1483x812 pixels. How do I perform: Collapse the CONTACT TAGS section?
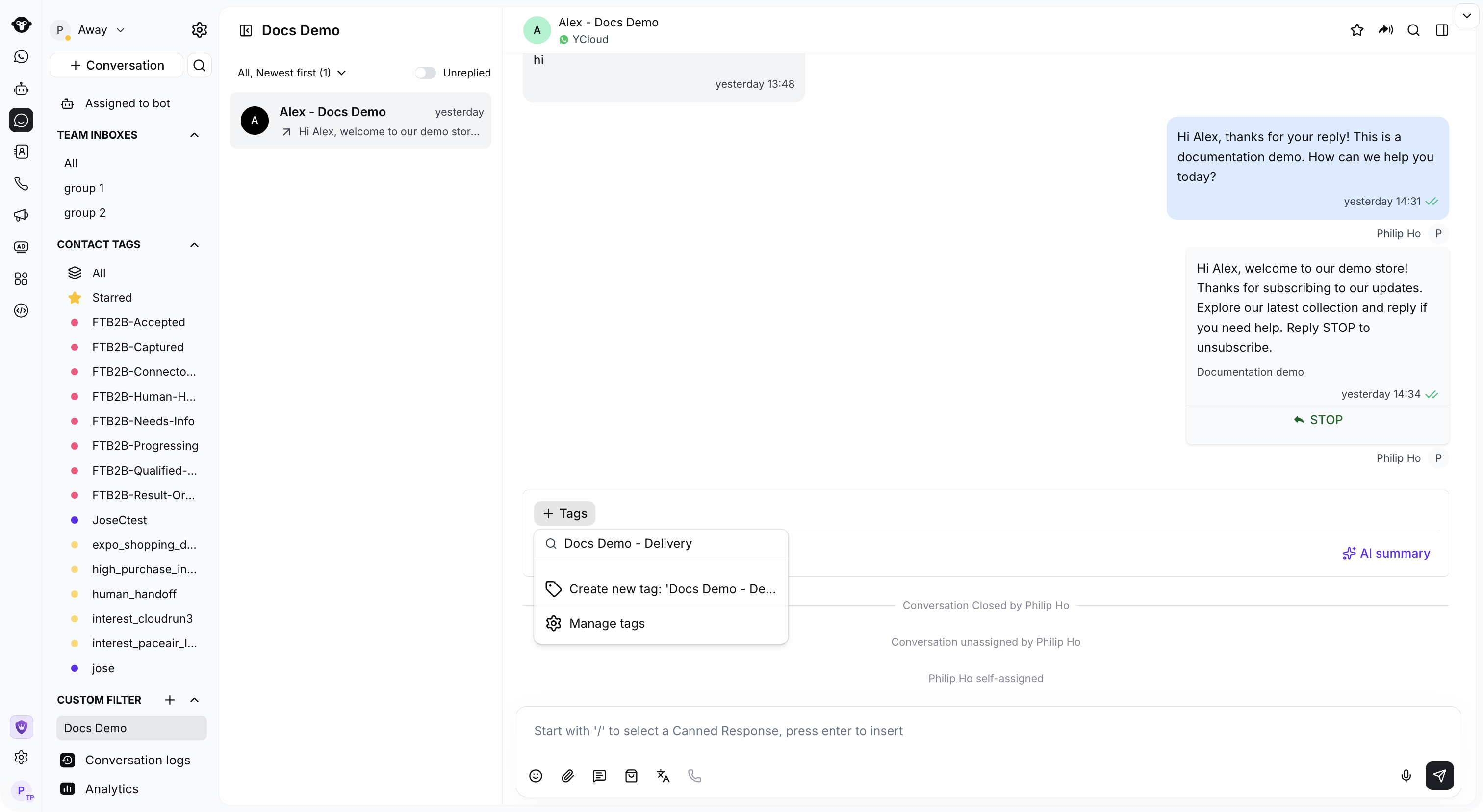click(195, 245)
